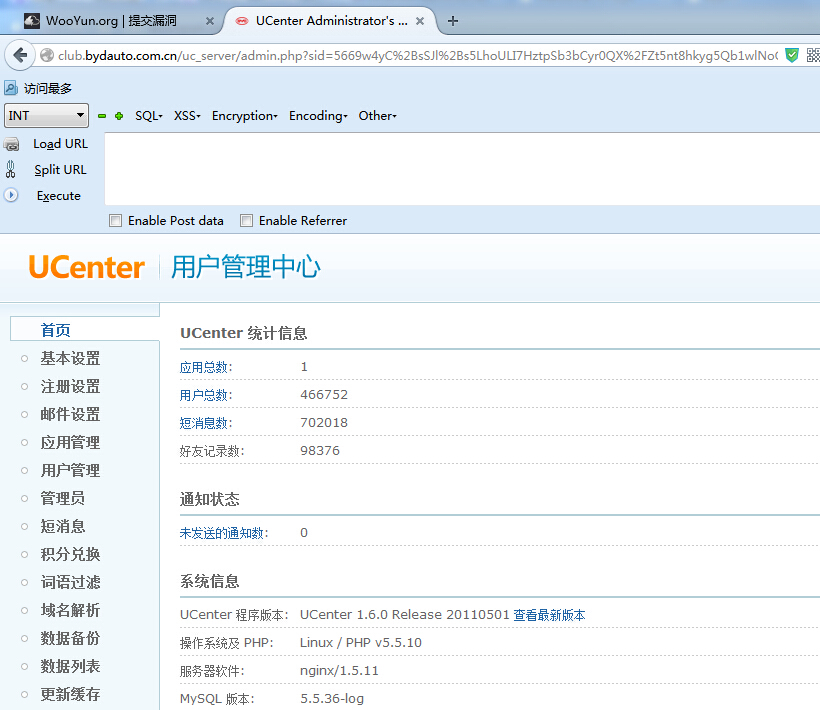Click the Execute blue play icon
The width and height of the screenshot is (820, 710).
pos(11,195)
